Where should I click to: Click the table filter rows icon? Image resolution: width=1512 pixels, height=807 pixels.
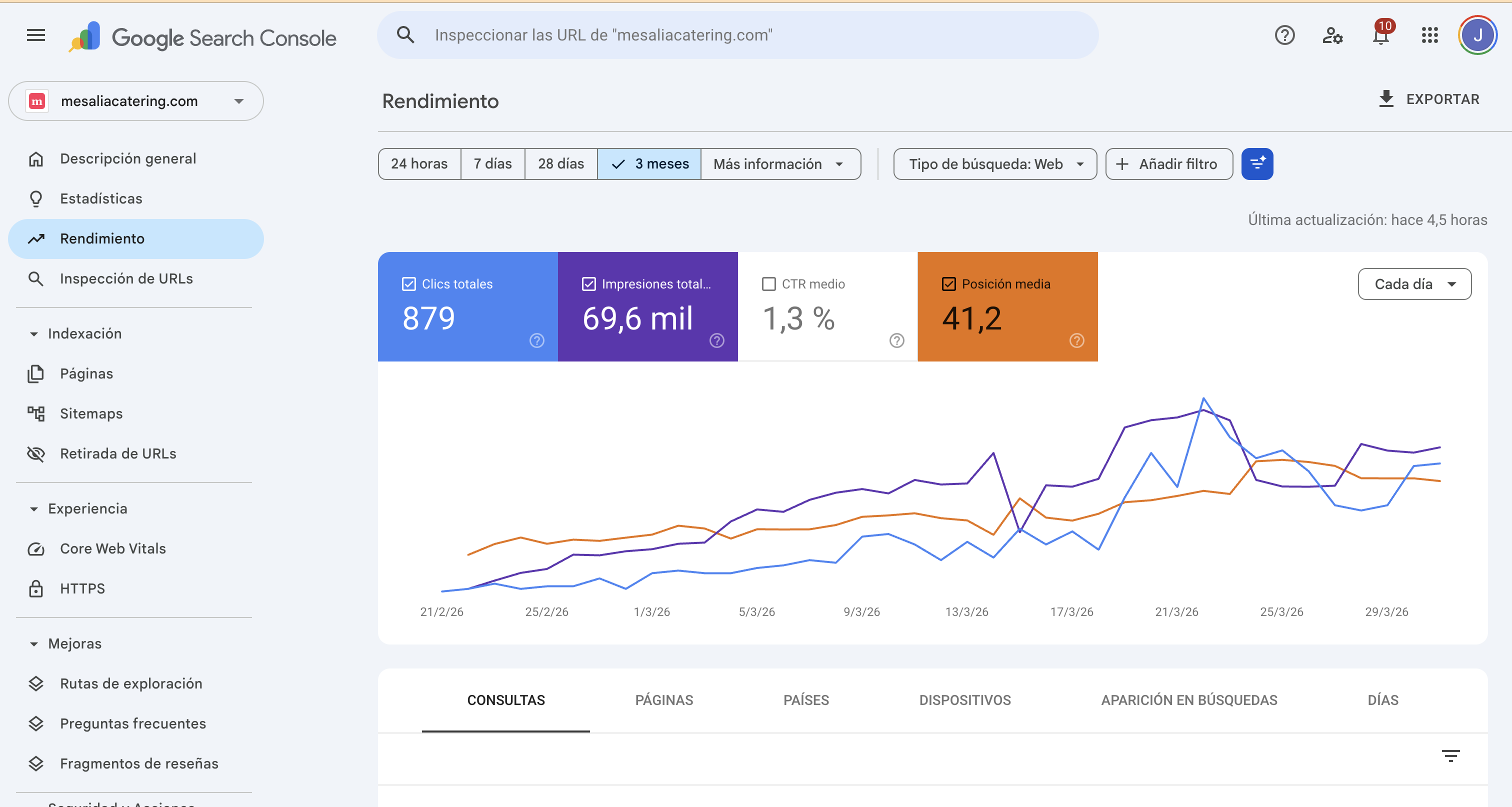[x=1450, y=755]
